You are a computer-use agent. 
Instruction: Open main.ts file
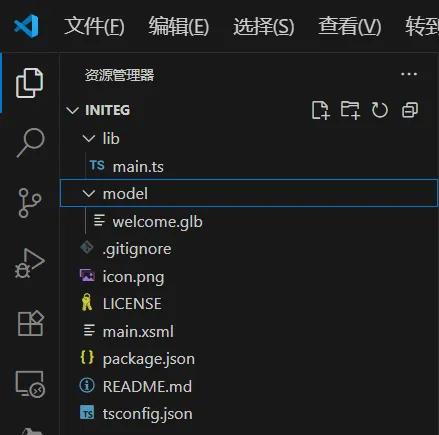(138, 166)
